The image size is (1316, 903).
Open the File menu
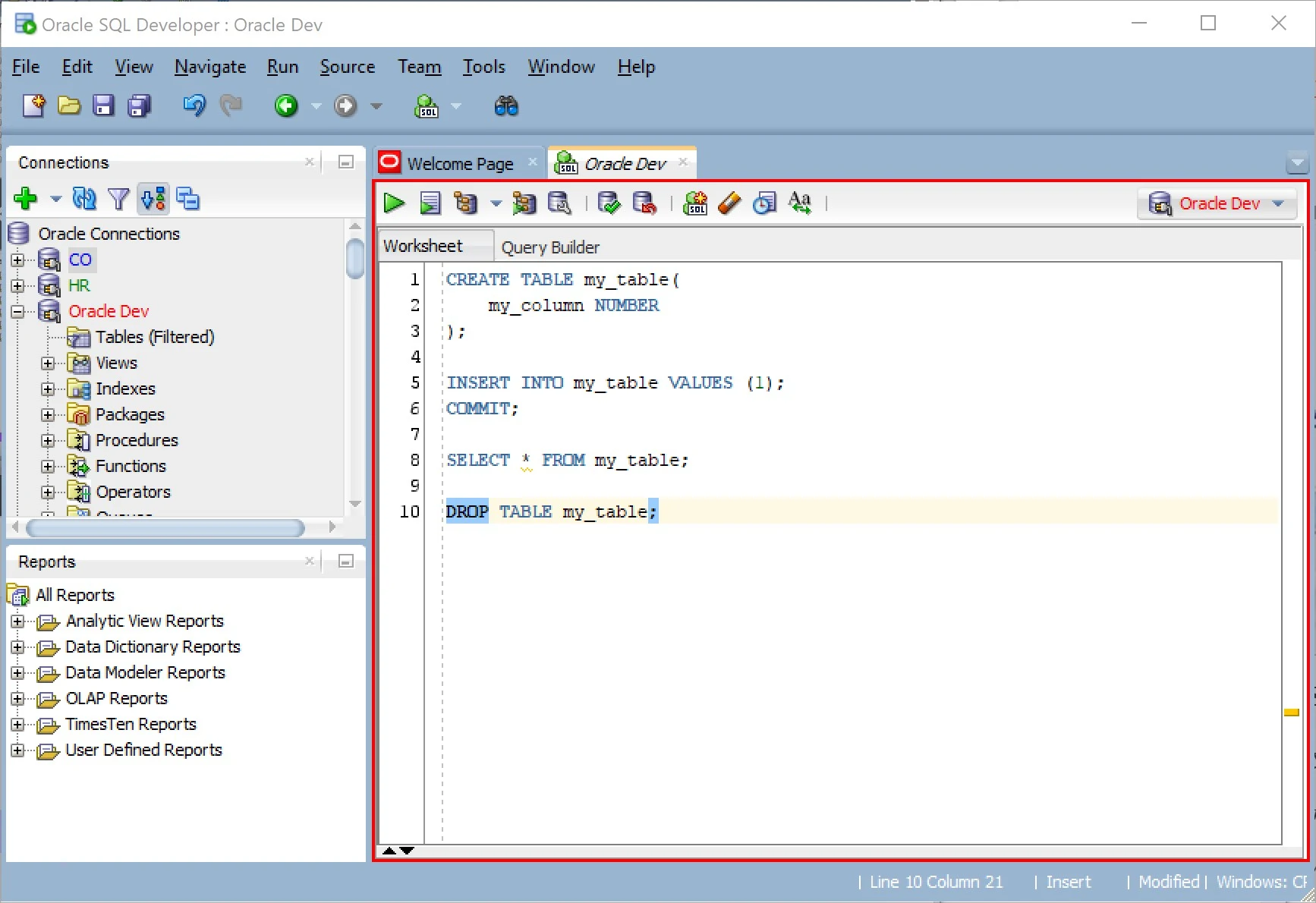click(26, 67)
